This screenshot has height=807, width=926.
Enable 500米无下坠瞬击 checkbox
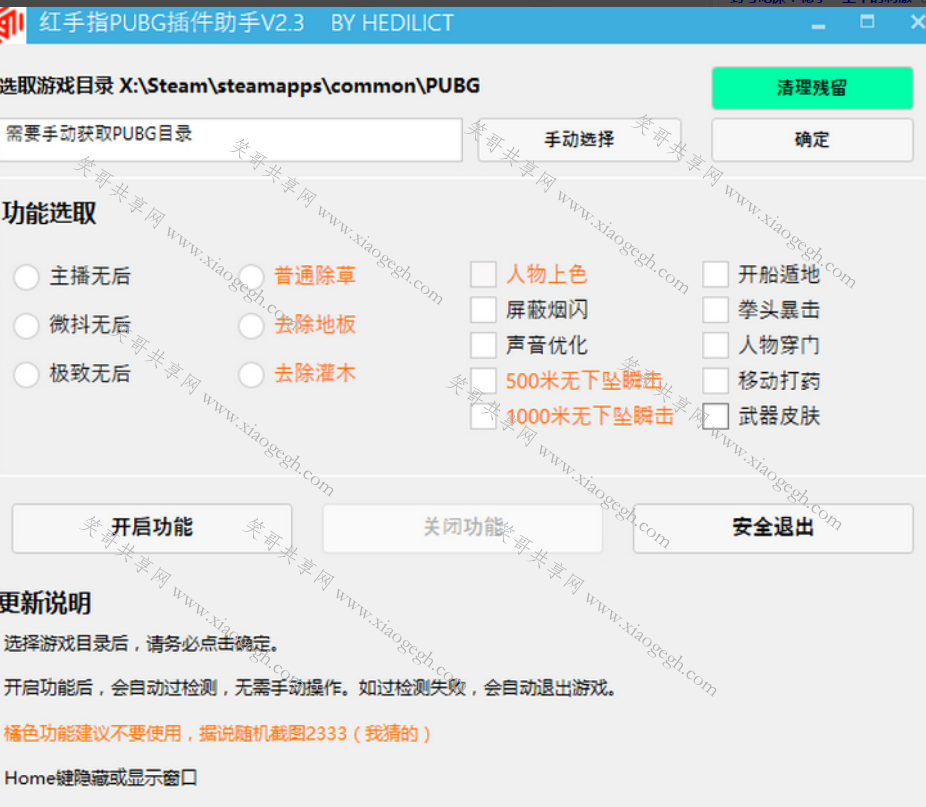coord(483,381)
